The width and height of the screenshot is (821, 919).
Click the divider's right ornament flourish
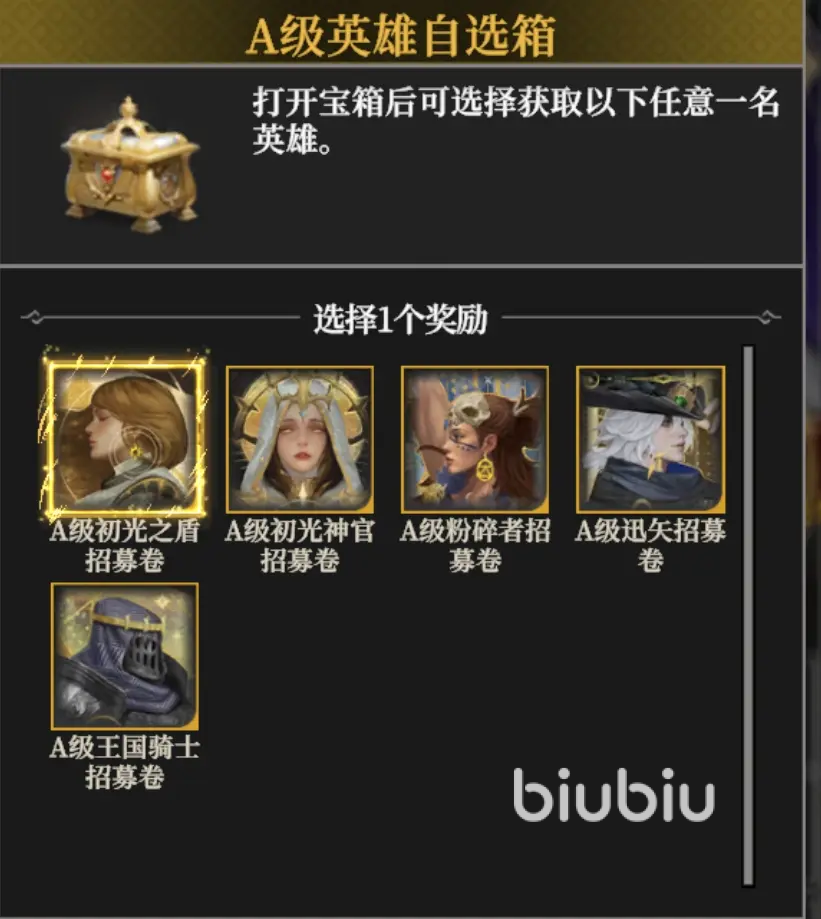[x=768, y=318]
